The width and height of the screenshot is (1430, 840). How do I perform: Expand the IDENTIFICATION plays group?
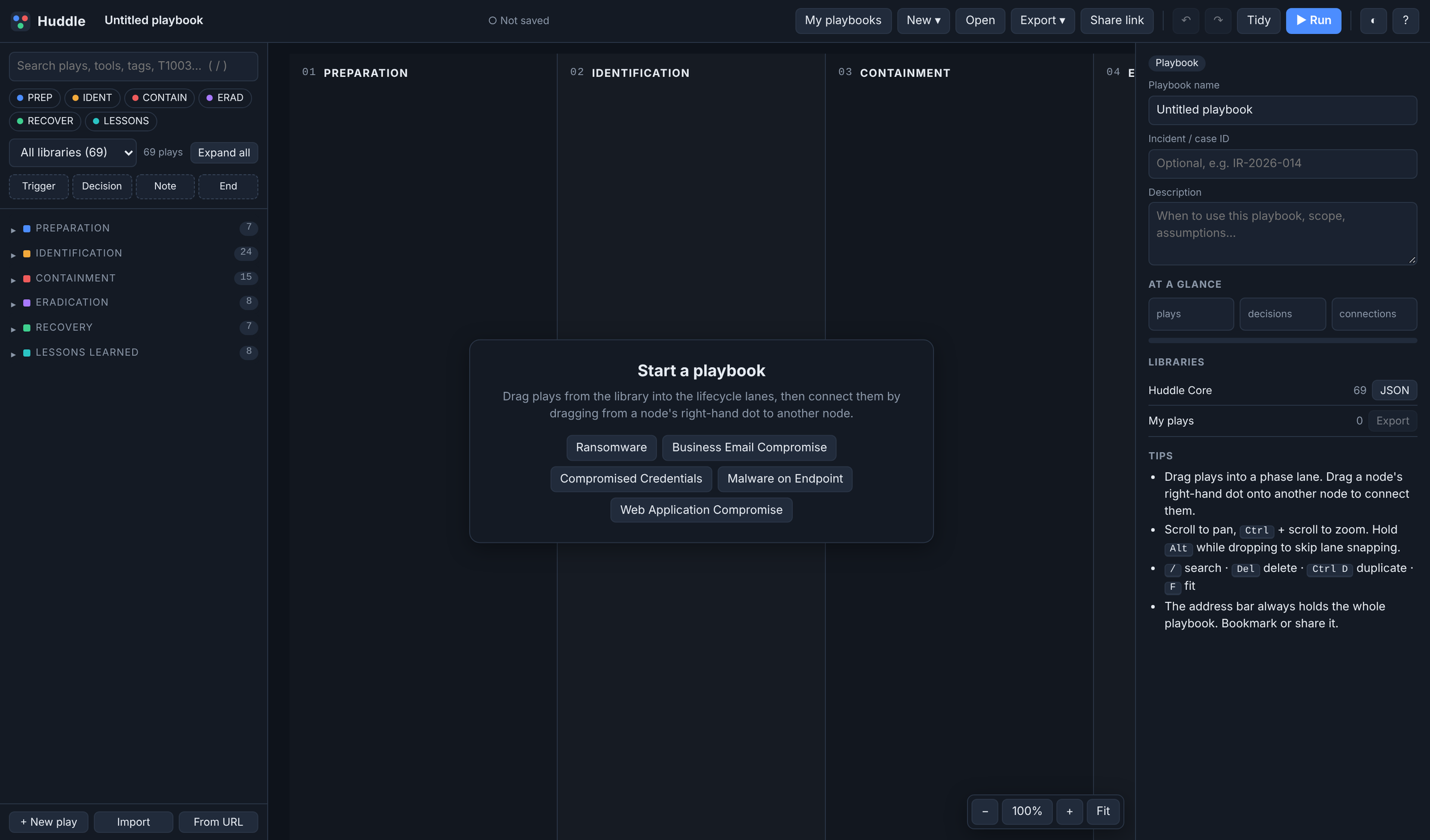[133, 253]
